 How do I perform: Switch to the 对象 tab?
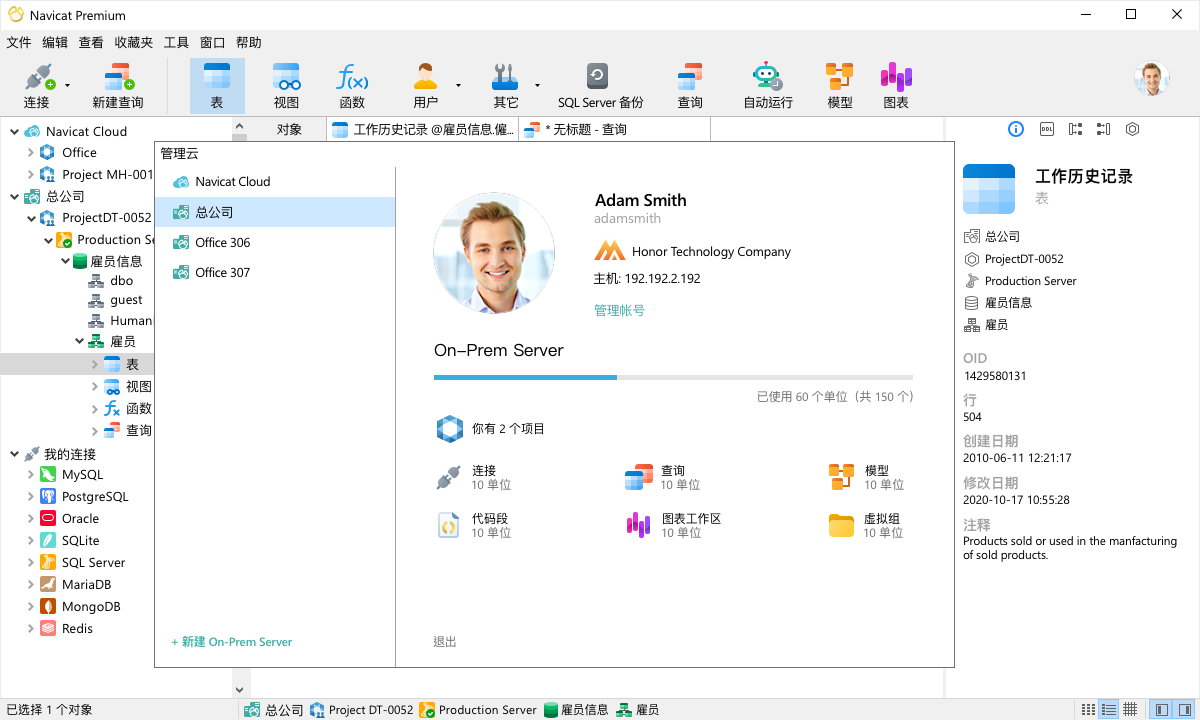coord(289,129)
